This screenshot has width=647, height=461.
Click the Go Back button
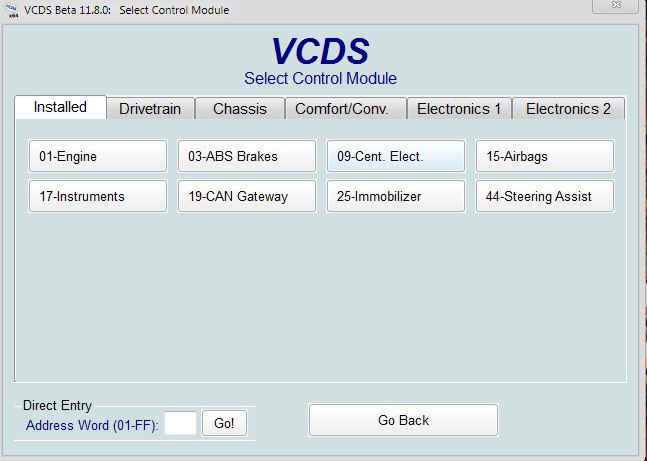[x=403, y=420]
